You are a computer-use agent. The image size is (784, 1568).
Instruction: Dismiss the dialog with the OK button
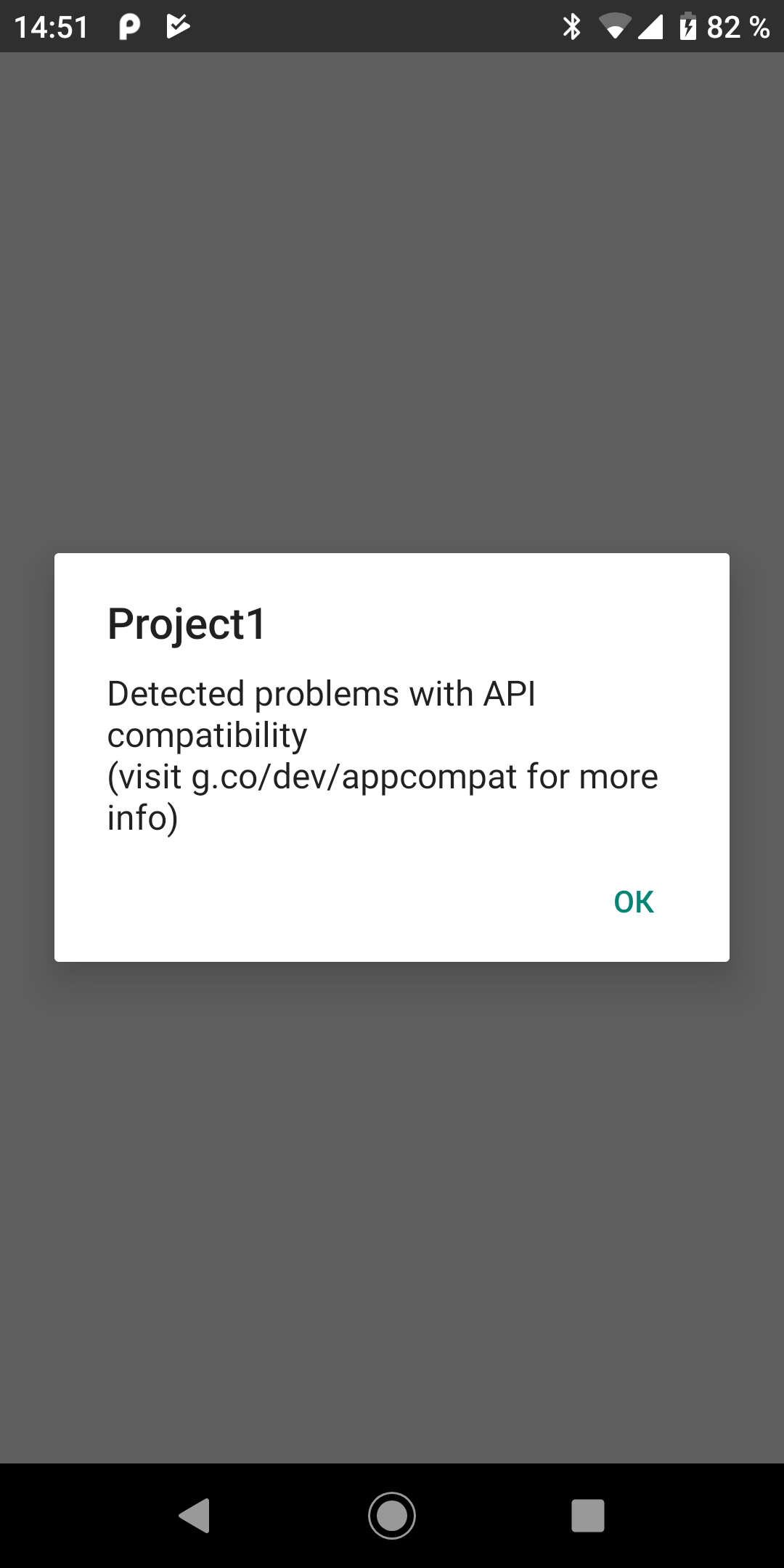pos(634,902)
